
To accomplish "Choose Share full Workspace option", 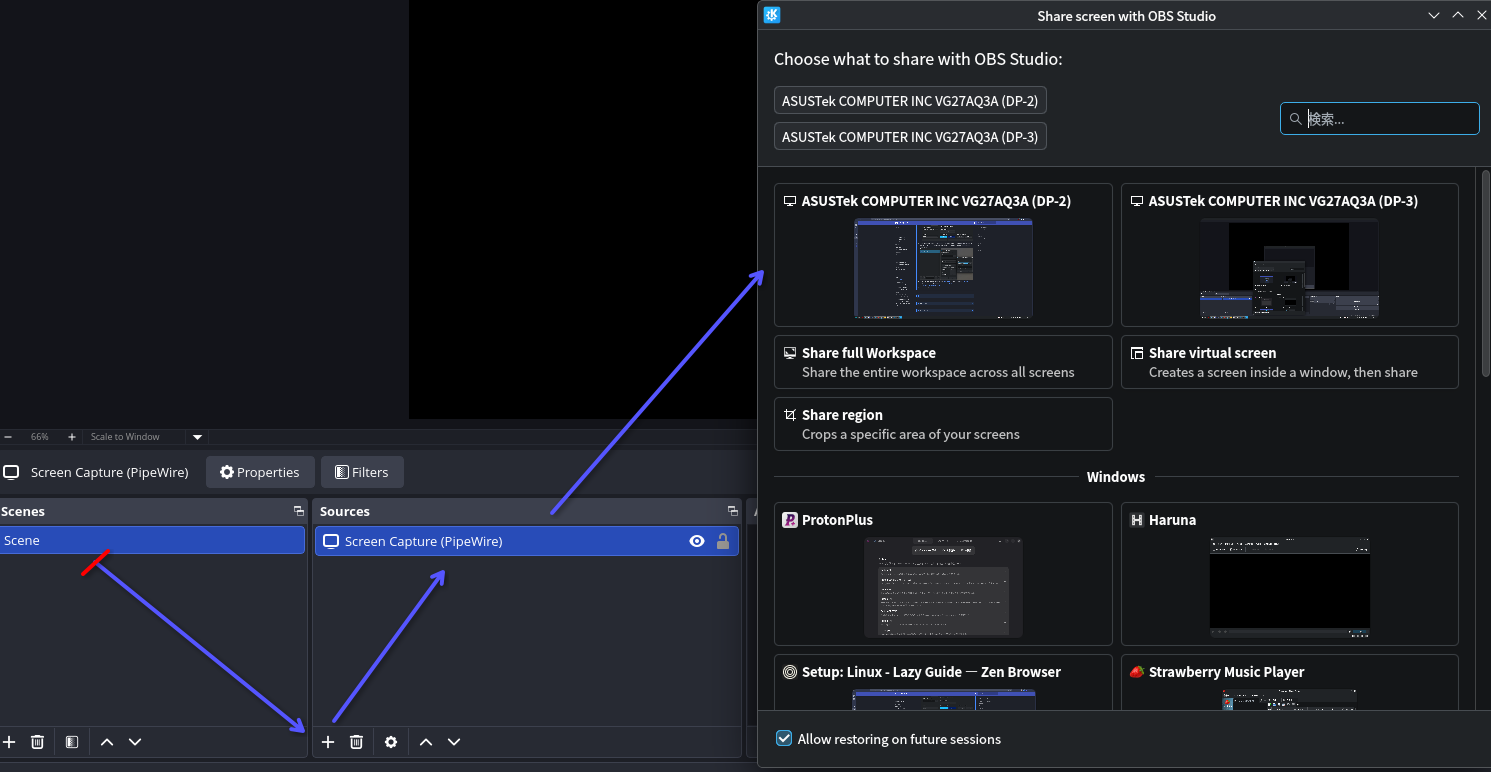I will (x=943, y=362).
